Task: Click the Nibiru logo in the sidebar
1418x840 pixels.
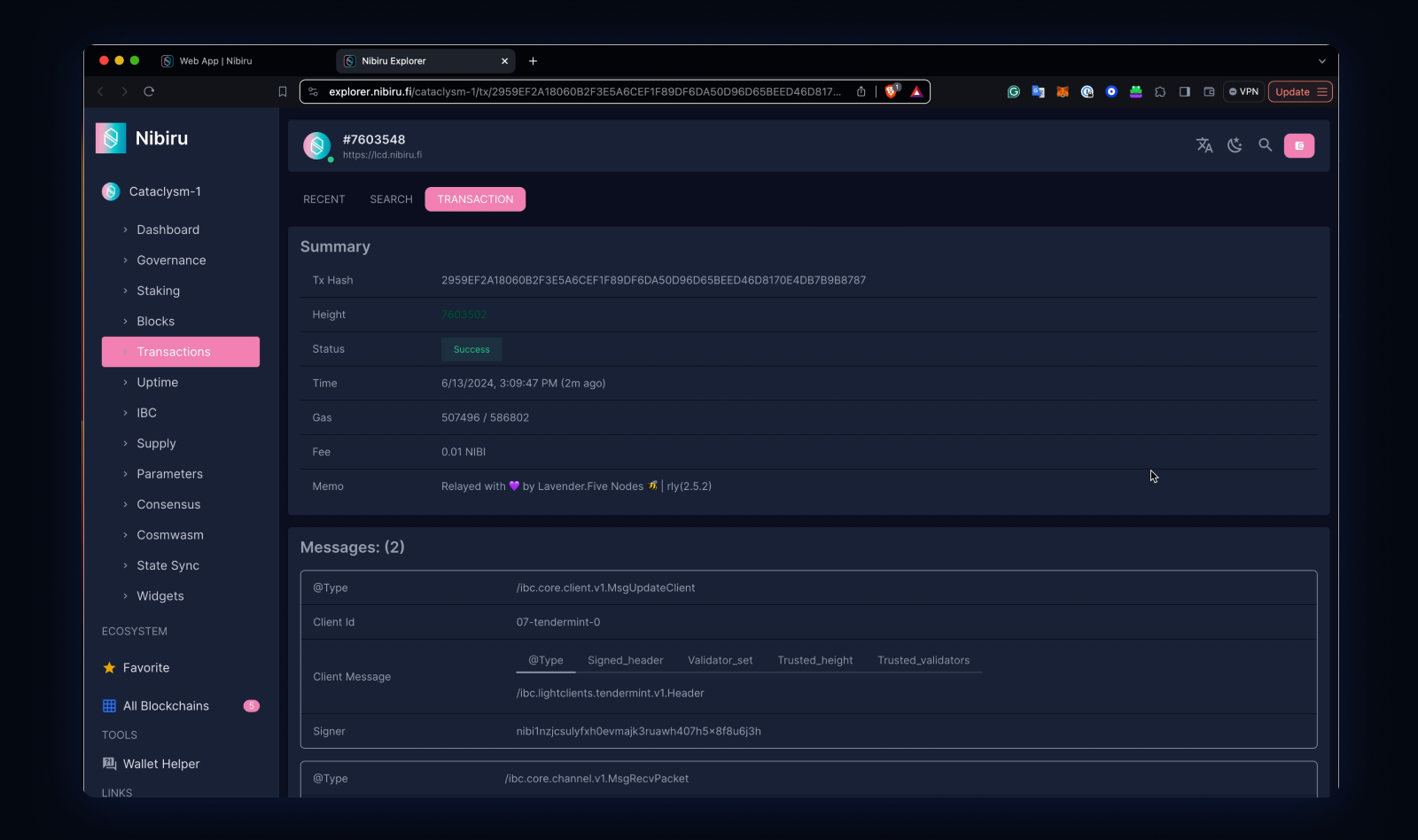Action: [111, 138]
